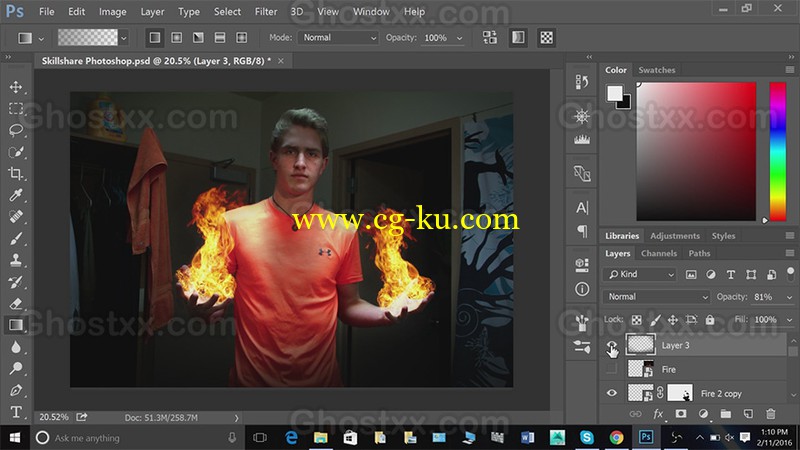Viewport: 800px width, 450px height.
Task: Select the Gradient tool in toolbar
Action: 16,325
